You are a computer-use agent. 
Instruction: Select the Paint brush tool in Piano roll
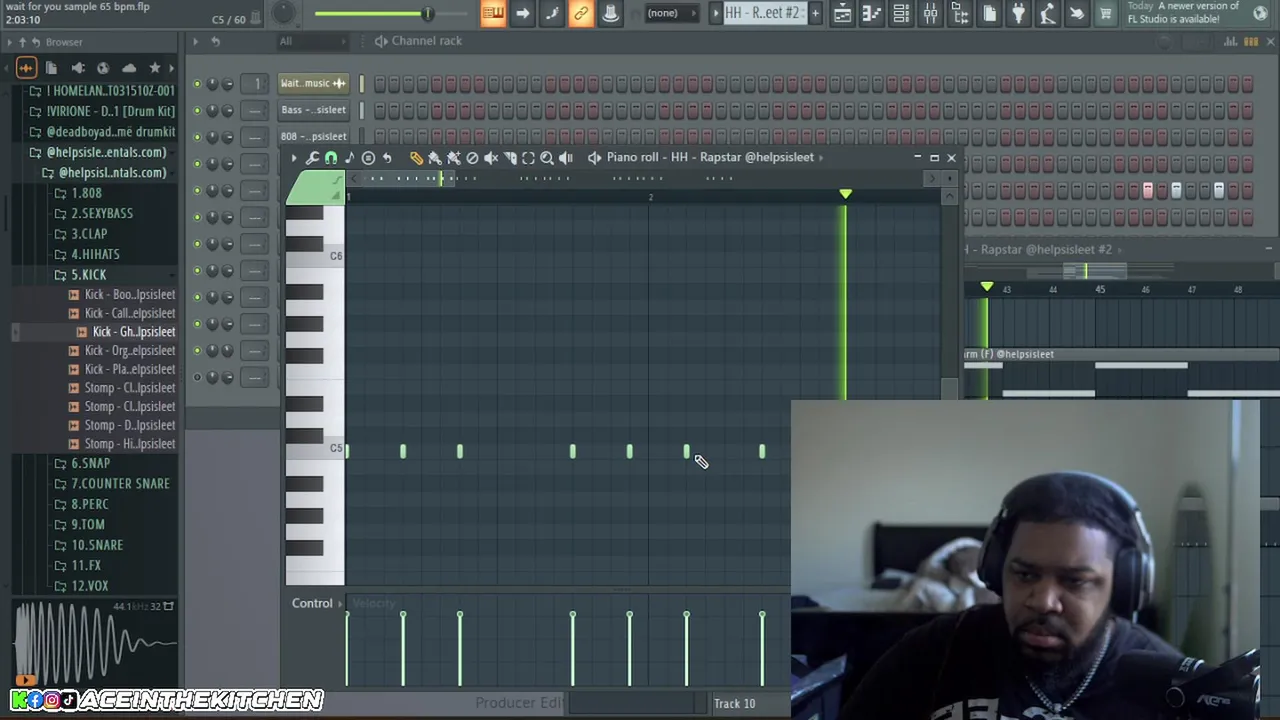tap(435, 158)
